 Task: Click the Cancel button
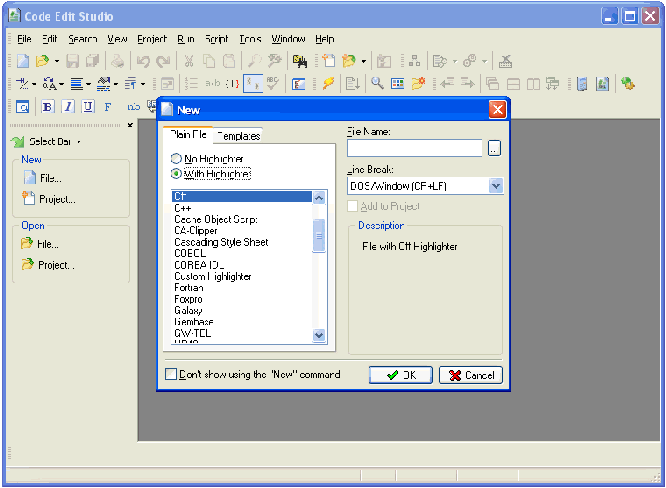coord(471,375)
